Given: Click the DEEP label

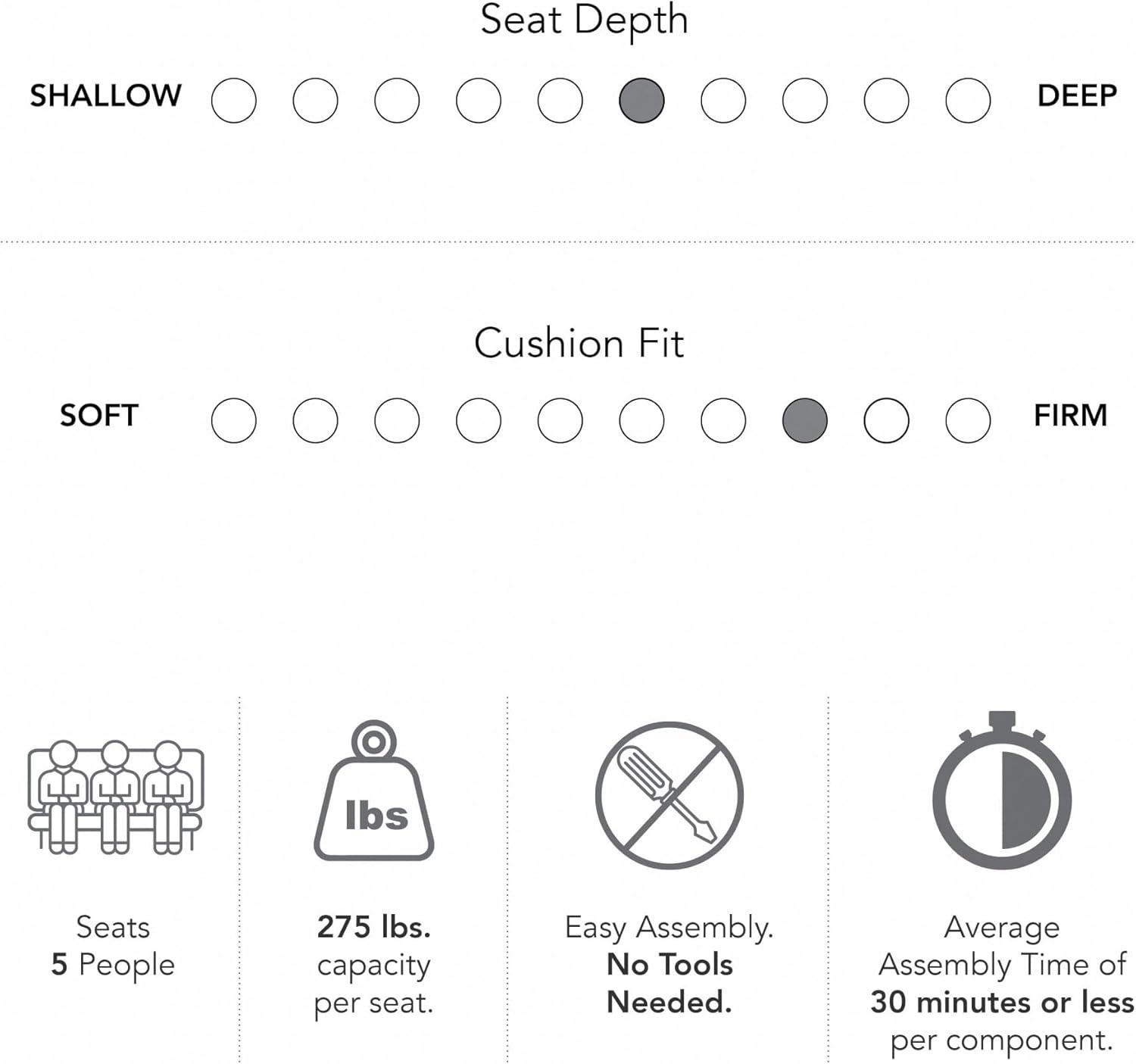Looking at the screenshot, I should 1077,96.
